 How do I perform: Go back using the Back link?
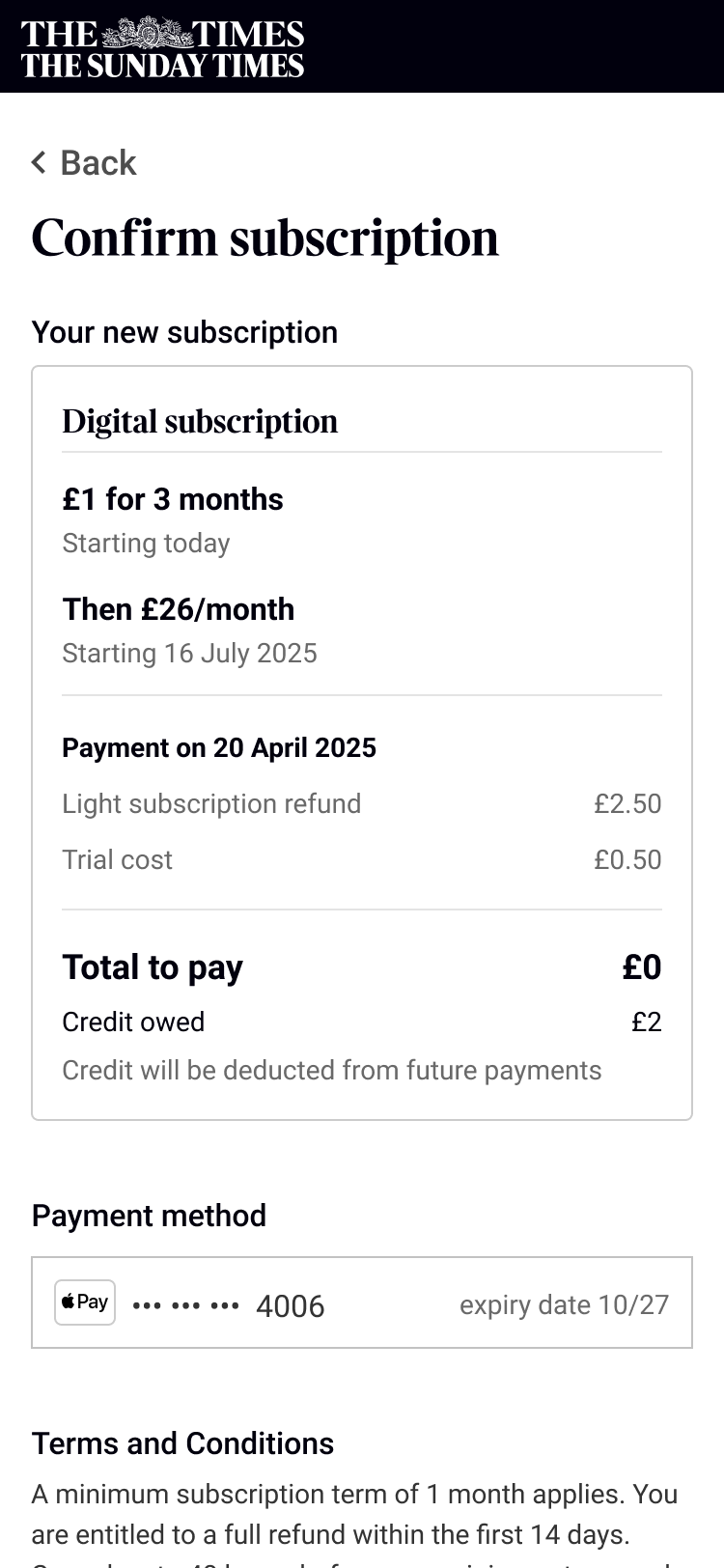[97, 163]
